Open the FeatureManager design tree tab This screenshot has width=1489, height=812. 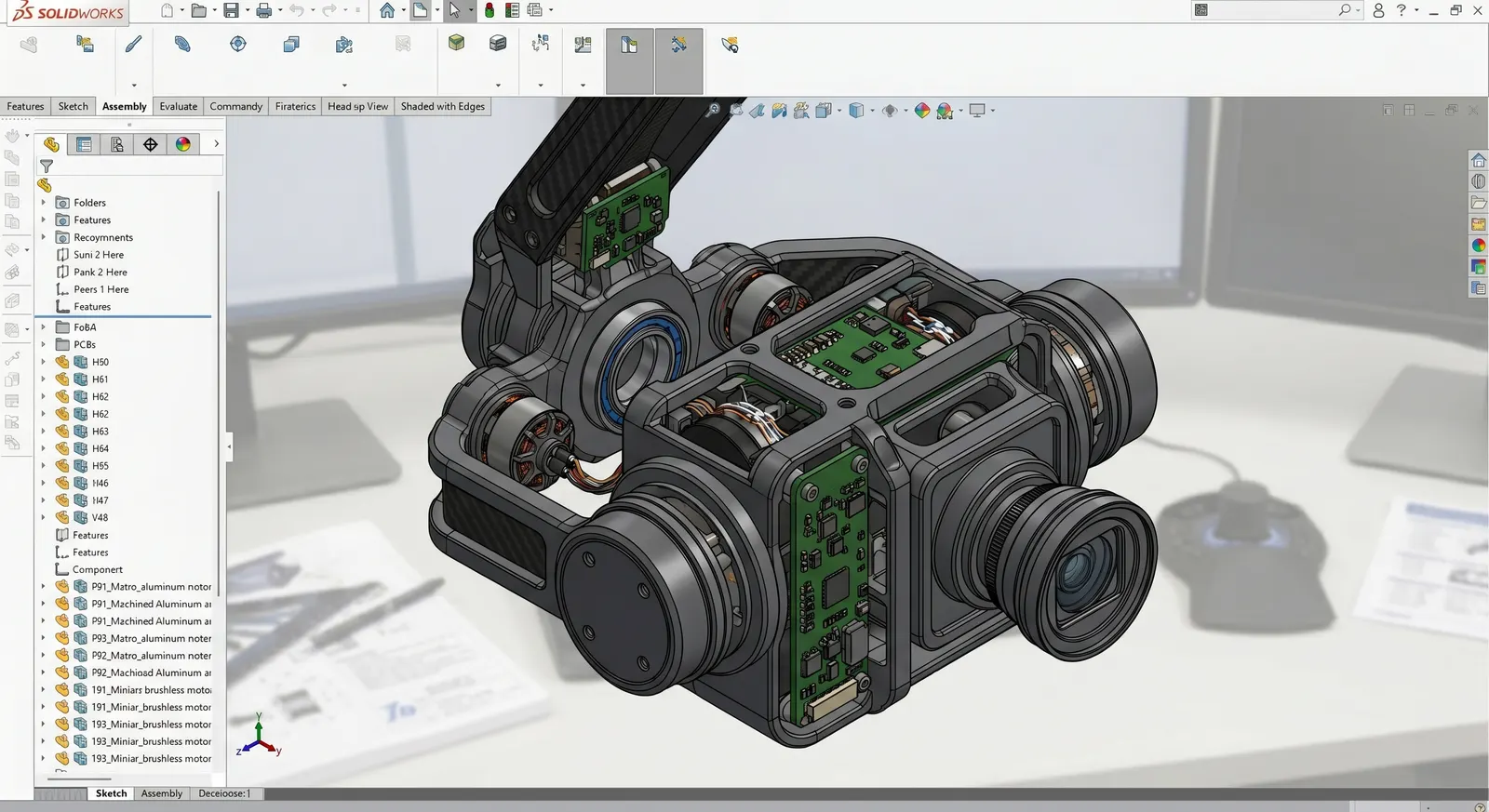[51, 144]
